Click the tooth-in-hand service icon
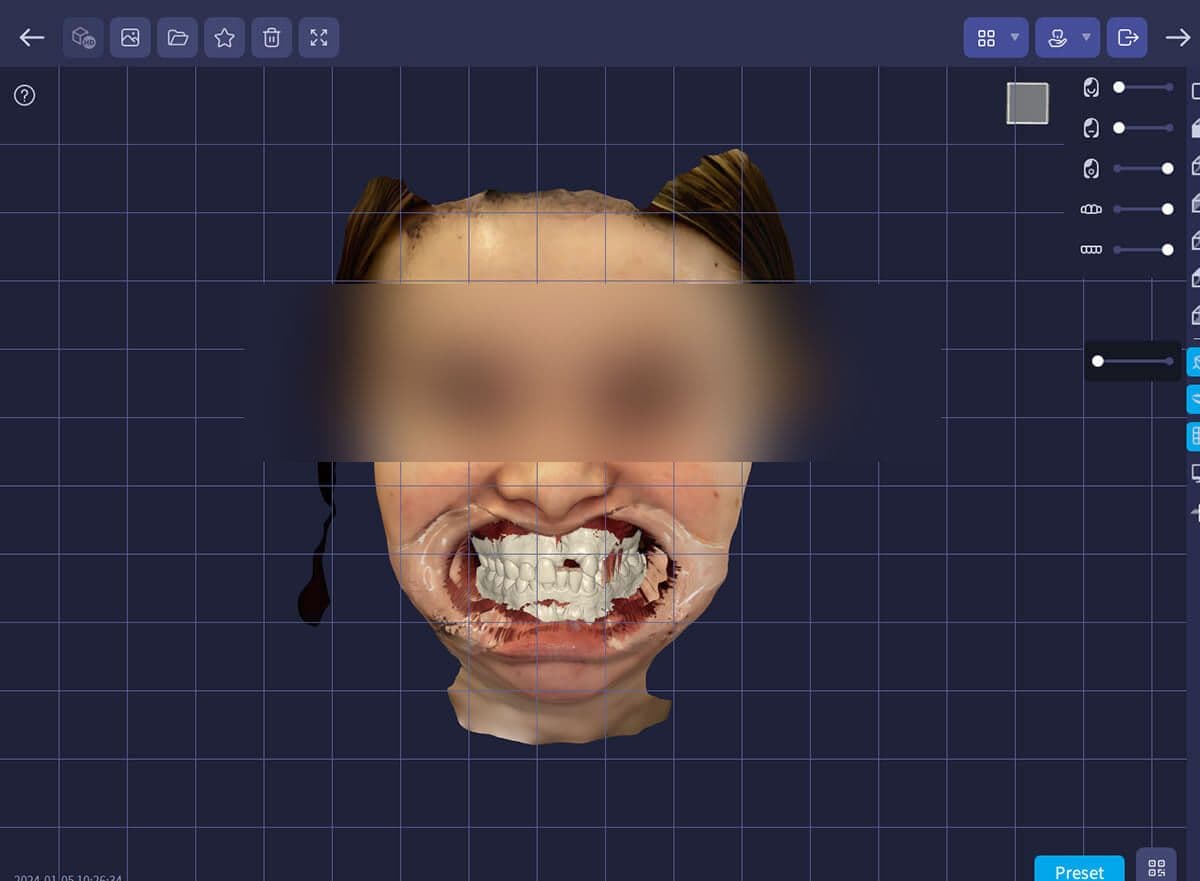 pyautogui.click(x=1057, y=38)
